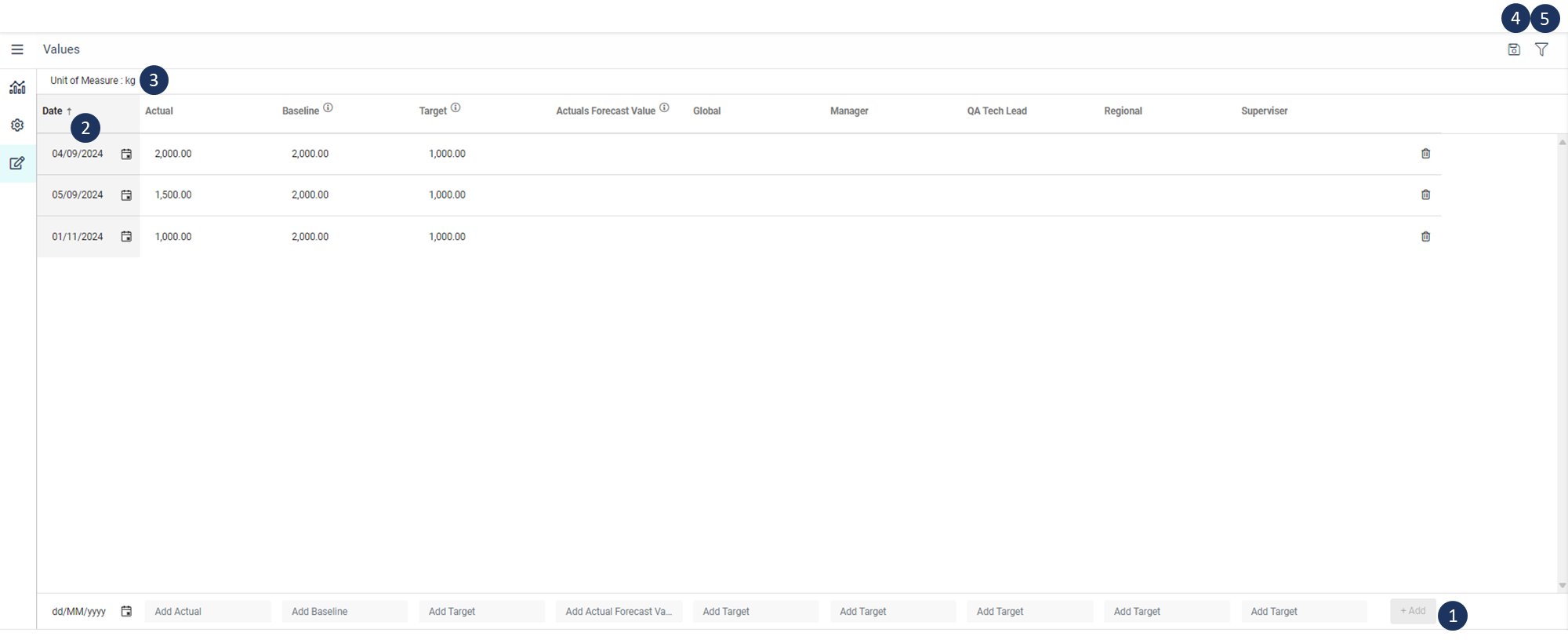Focus the Add Target field under QA Tech Lead
This screenshot has height=640, width=1568.
(x=1030, y=612)
